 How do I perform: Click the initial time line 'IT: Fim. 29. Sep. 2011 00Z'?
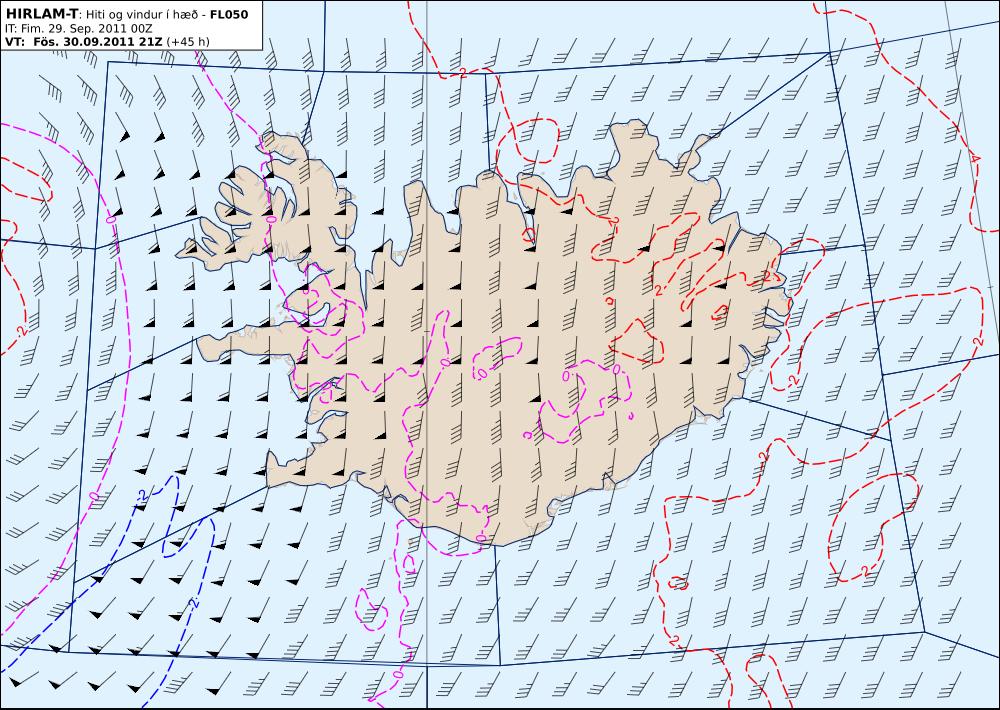78,29
